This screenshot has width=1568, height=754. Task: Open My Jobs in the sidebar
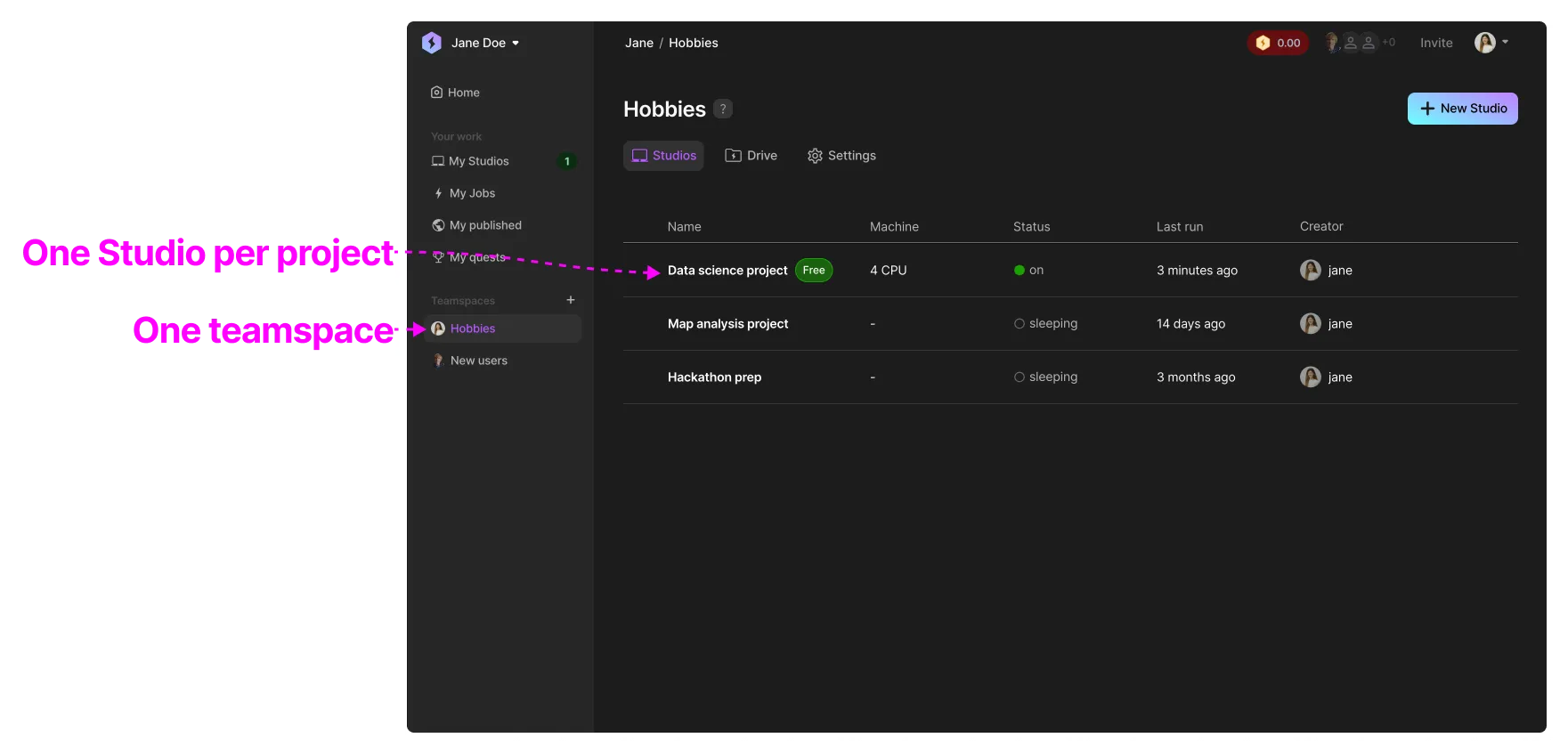click(x=464, y=193)
